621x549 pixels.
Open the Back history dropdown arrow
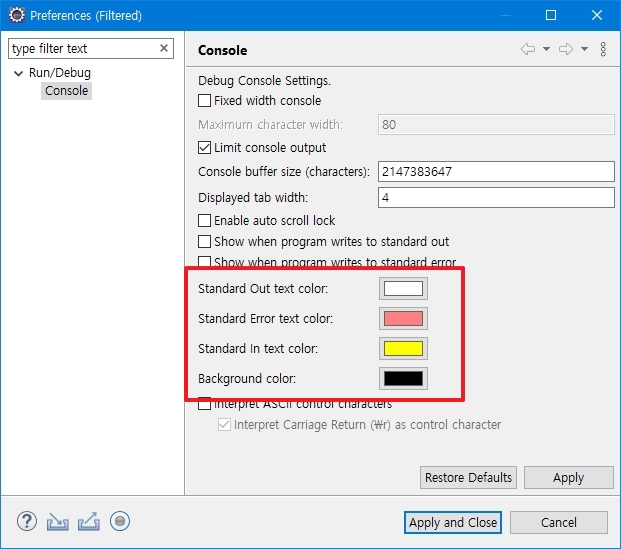pos(546,49)
